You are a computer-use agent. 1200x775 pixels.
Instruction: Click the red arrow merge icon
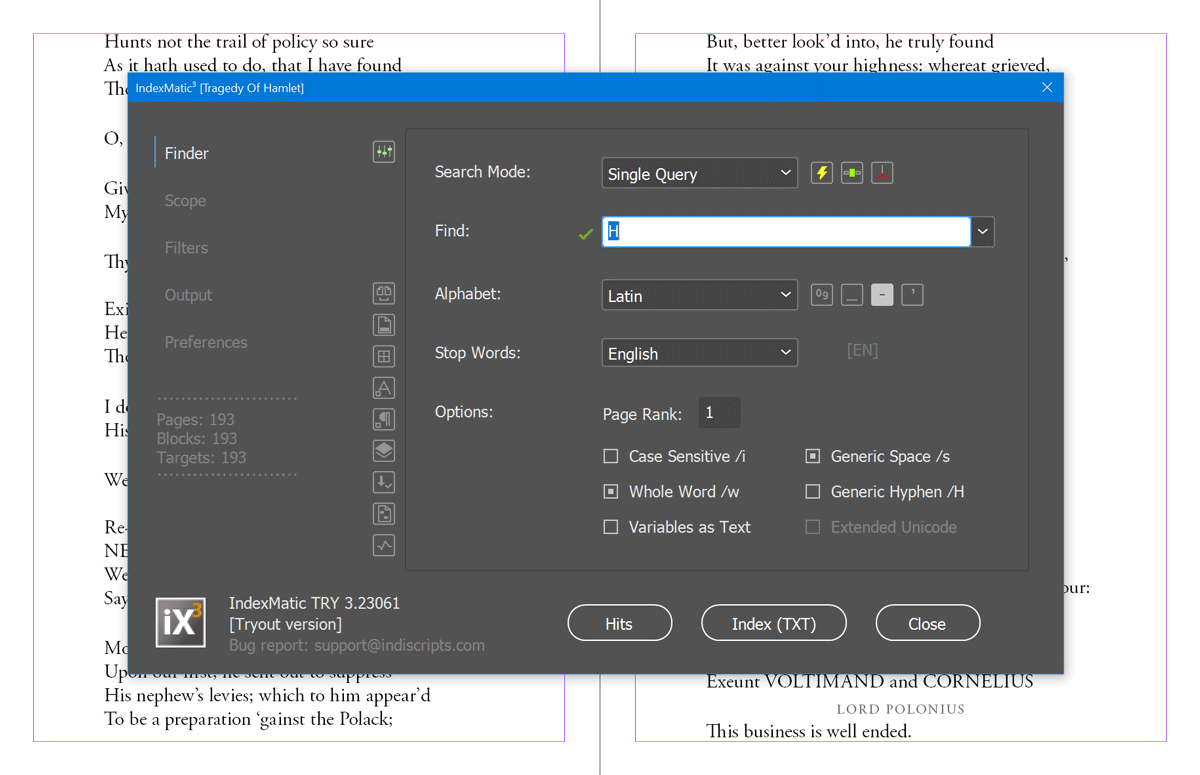(x=882, y=173)
